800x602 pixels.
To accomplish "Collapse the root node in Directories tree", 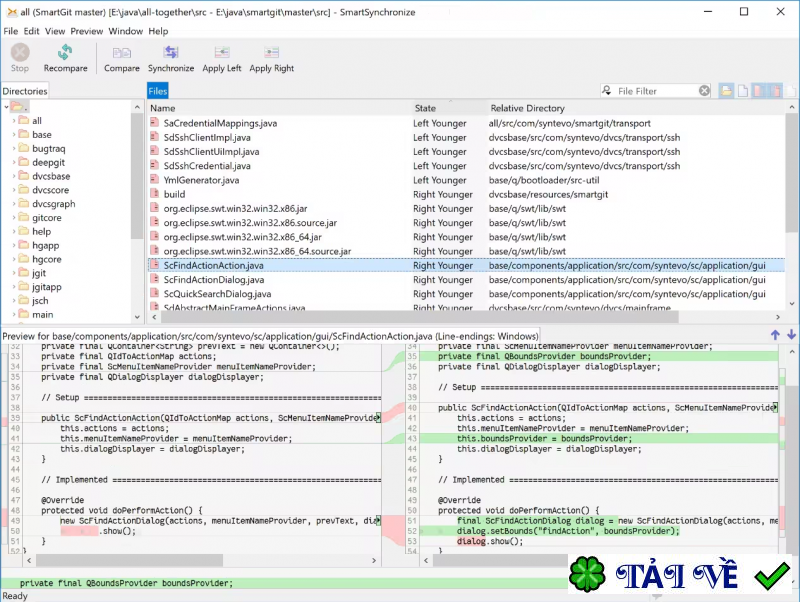I will pyautogui.click(x=6, y=107).
